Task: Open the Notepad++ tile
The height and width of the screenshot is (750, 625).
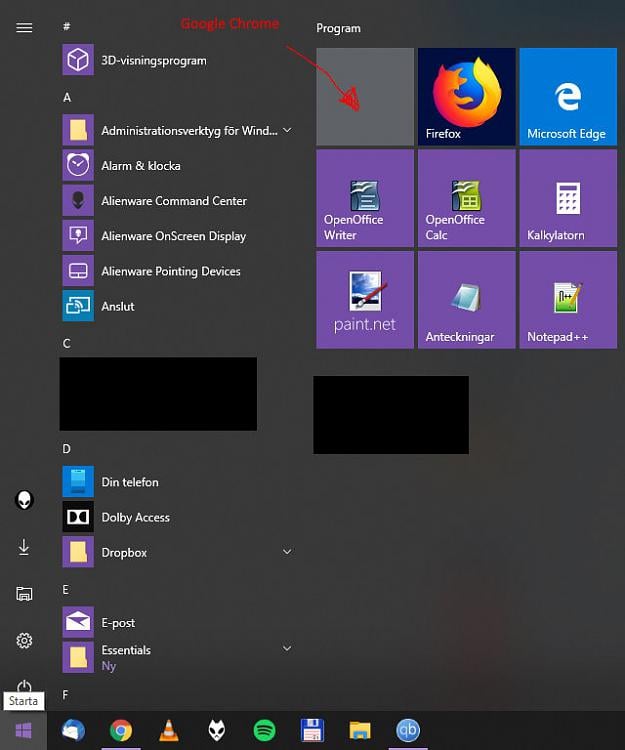Action: (568, 300)
